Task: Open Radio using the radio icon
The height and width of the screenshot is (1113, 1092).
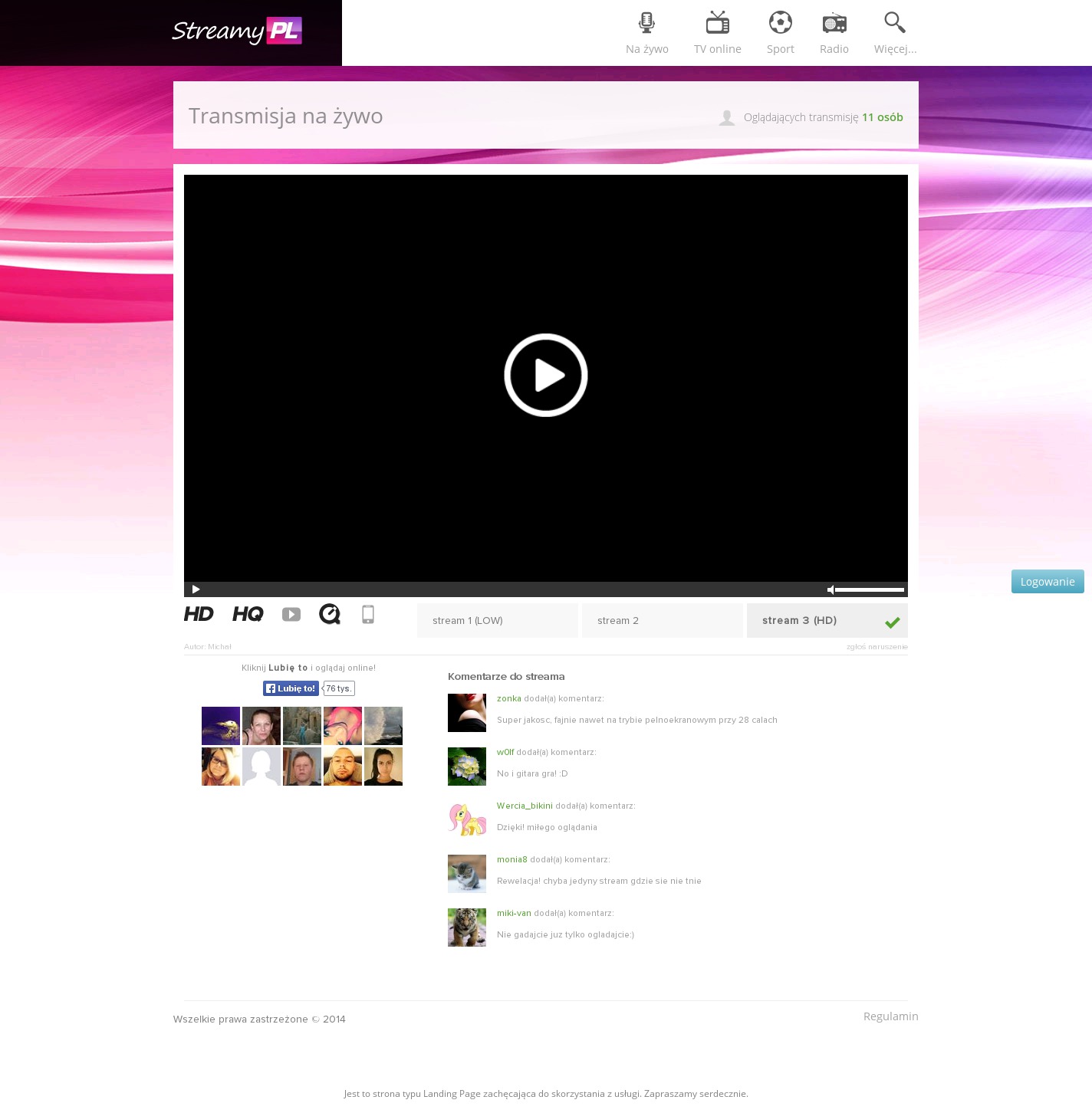Action: pyautogui.click(x=834, y=23)
